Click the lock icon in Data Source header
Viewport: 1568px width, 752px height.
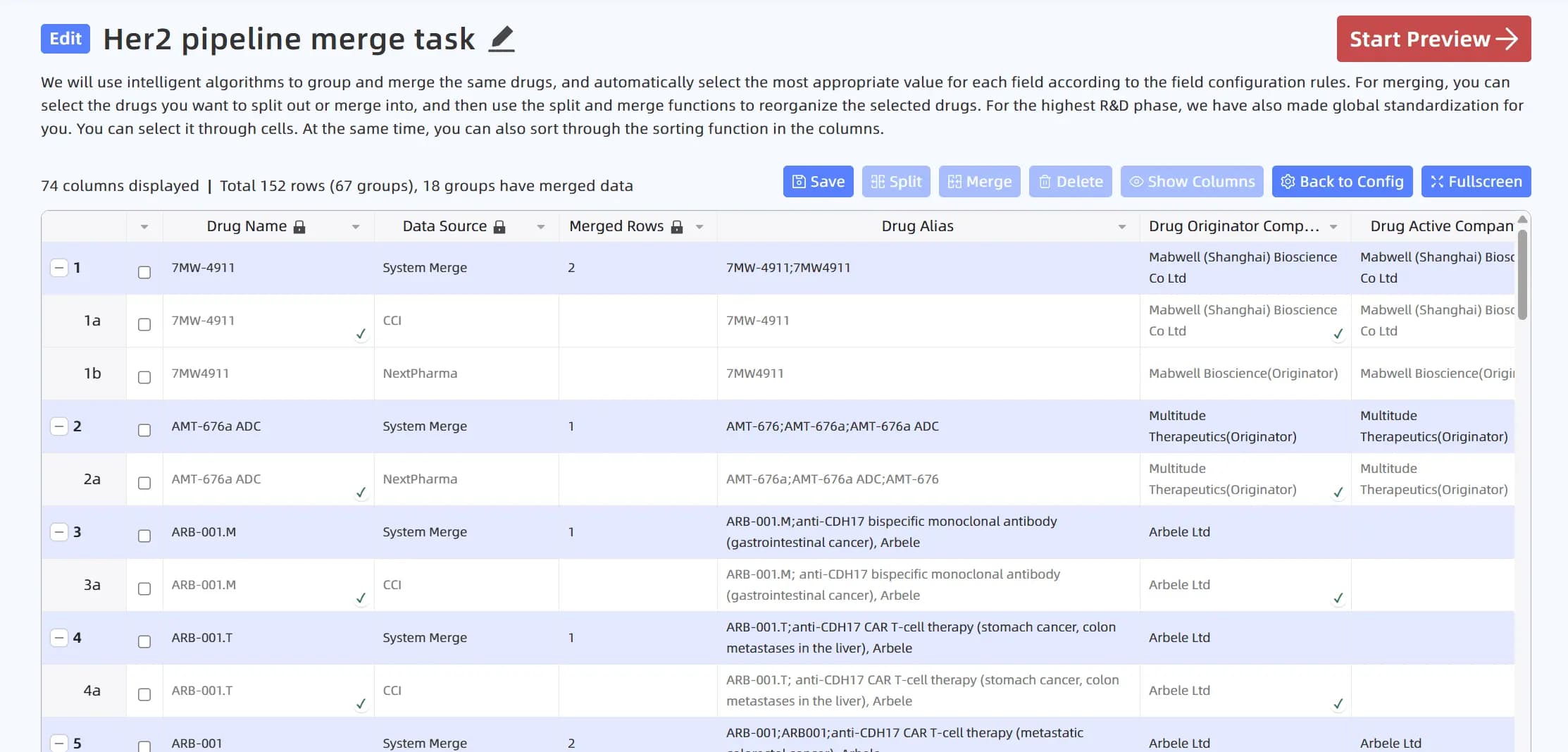(499, 227)
